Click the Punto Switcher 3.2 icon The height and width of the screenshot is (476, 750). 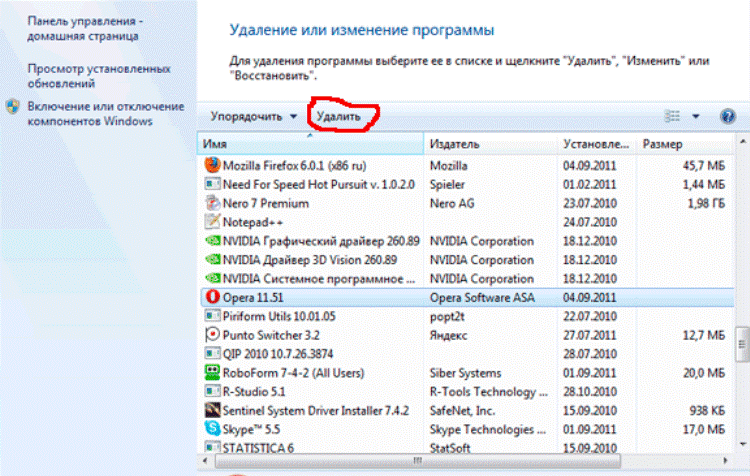point(212,335)
